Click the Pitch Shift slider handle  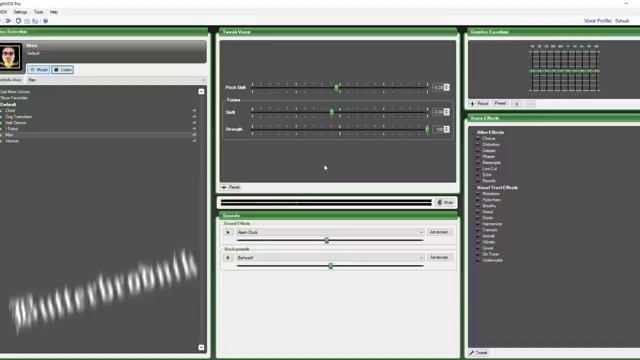336,88
